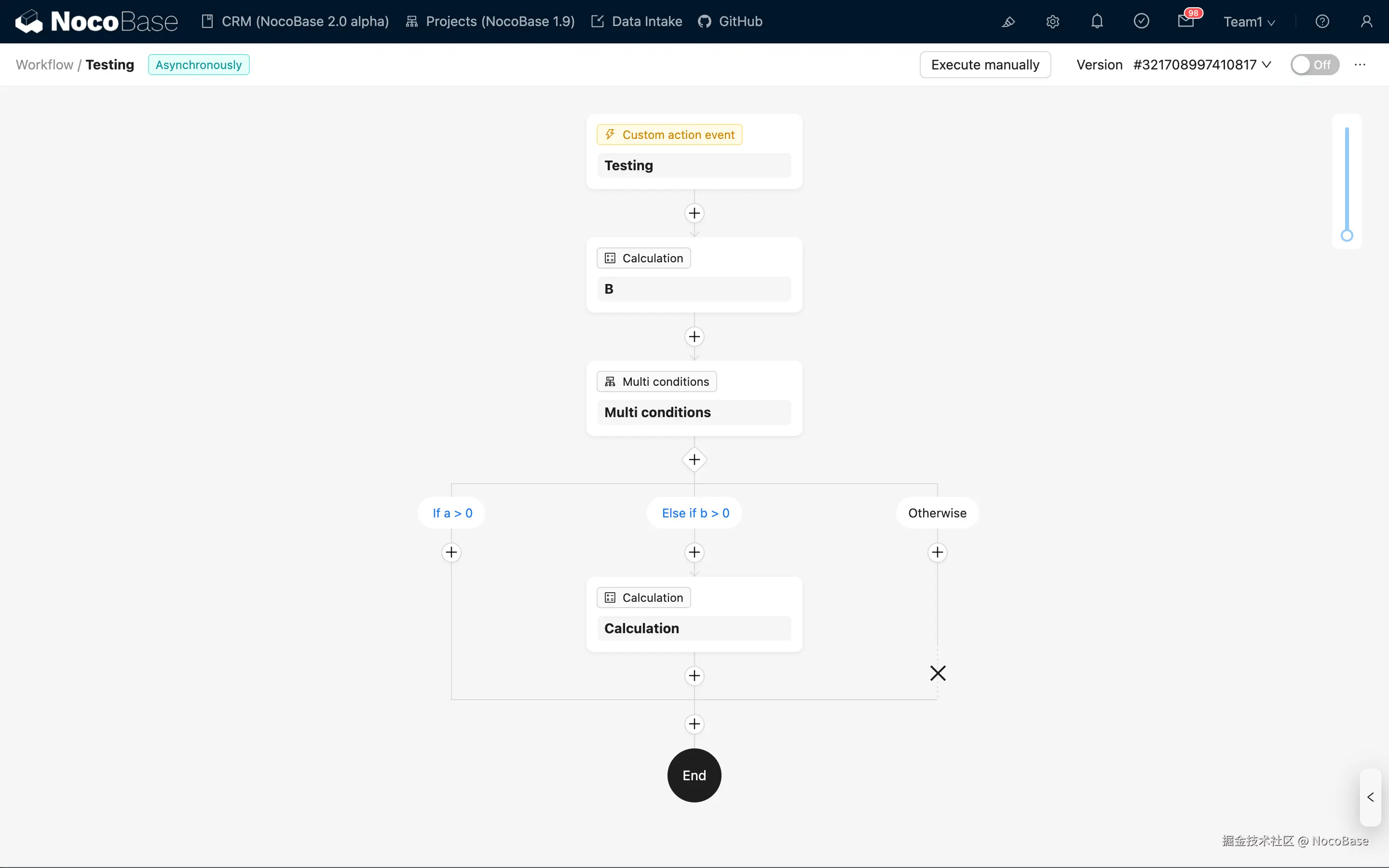Open If a > 0 condition
The width and height of the screenshot is (1389, 868).
tap(452, 513)
